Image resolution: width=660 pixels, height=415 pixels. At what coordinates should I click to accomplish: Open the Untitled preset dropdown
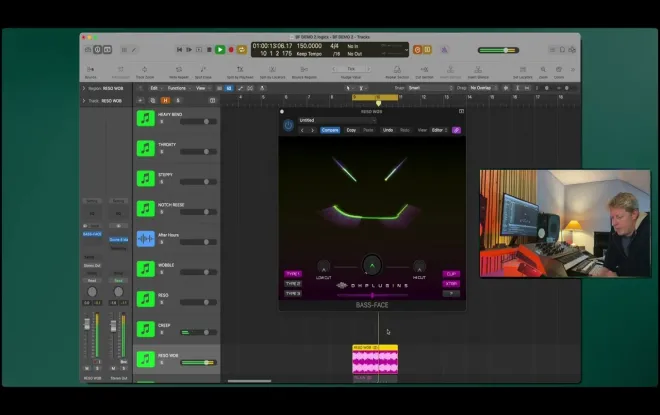[x=337, y=120]
